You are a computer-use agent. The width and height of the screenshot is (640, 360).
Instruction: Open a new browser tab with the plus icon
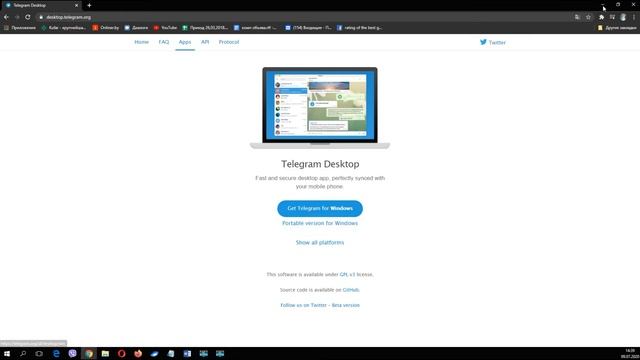tap(89, 5)
